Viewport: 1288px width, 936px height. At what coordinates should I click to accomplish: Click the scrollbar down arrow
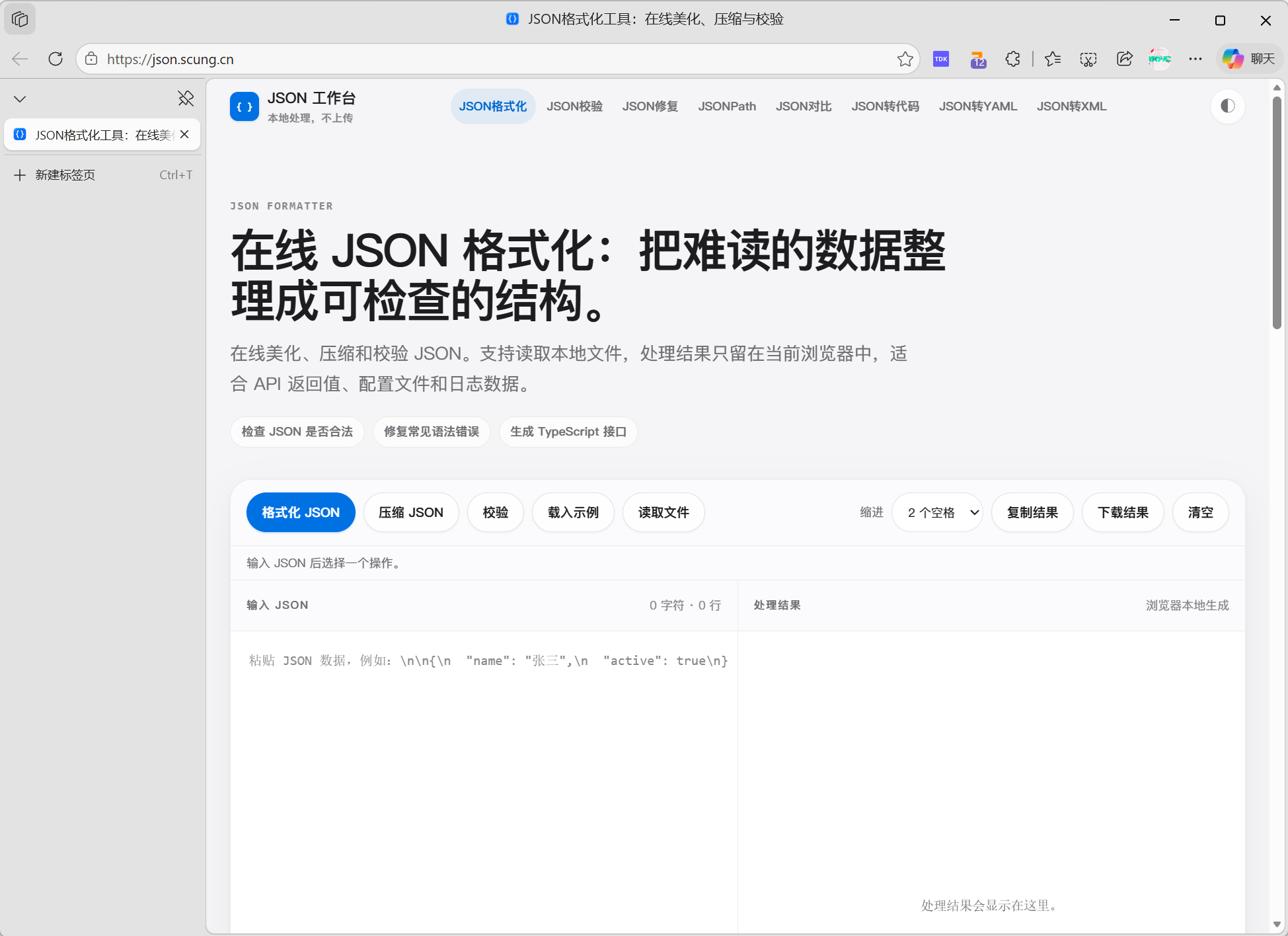[1277, 924]
